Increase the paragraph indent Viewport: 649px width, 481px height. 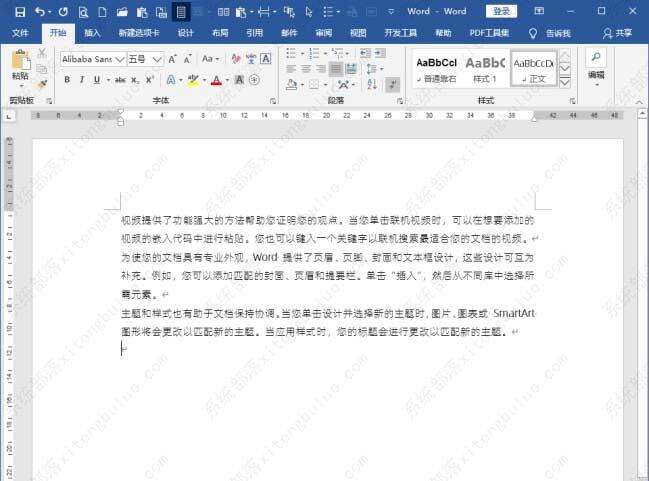click(x=380, y=53)
